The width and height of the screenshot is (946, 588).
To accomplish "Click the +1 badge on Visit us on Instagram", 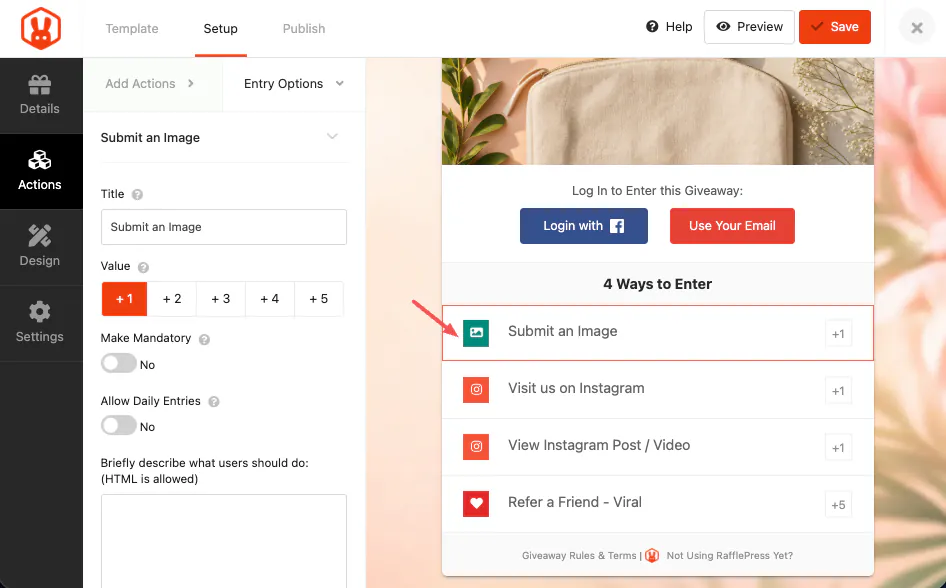I will coord(838,391).
